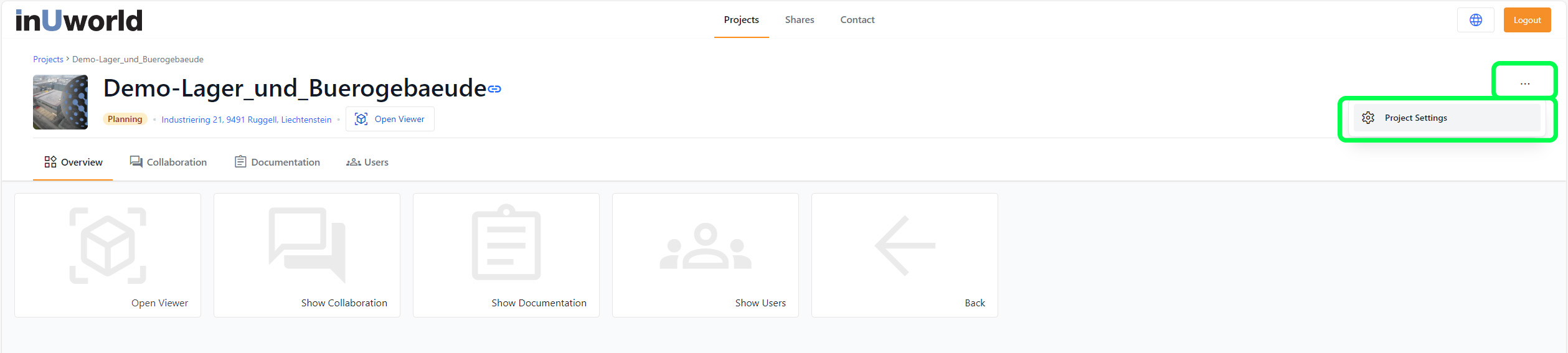Click the large users group icon
Viewport: 1568px width, 353px height.
[x=705, y=247]
